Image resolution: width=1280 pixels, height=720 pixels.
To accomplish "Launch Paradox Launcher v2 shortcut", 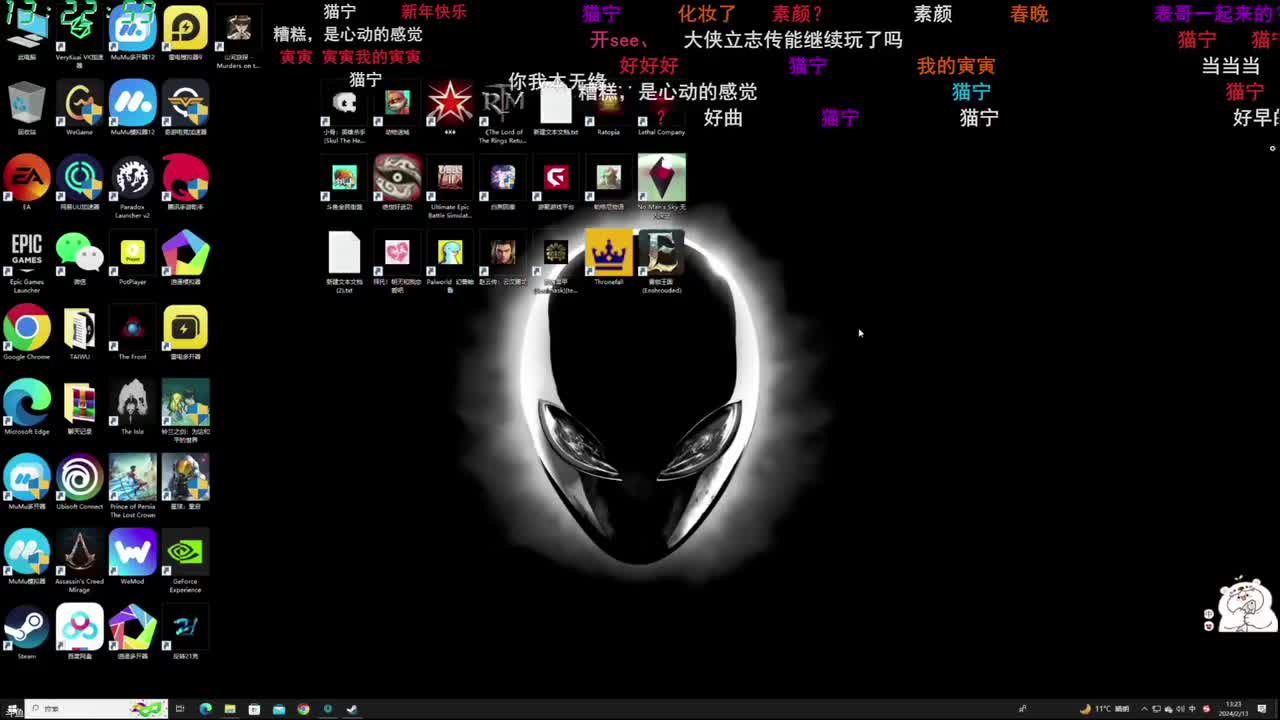I will [x=132, y=186].
